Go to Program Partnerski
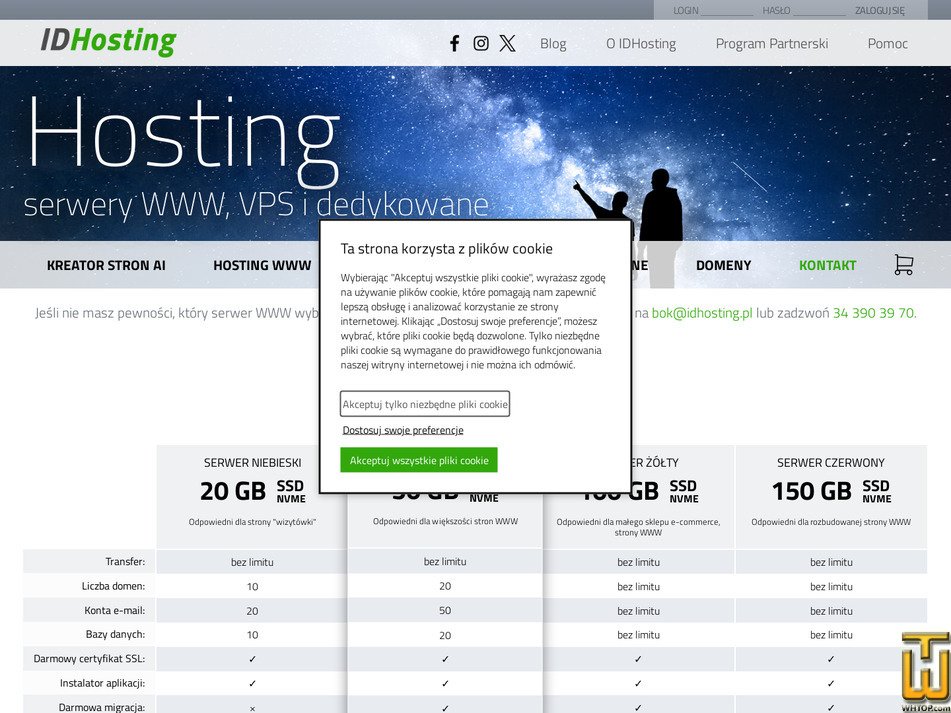The image size is (951, 713). coord(771,44)
